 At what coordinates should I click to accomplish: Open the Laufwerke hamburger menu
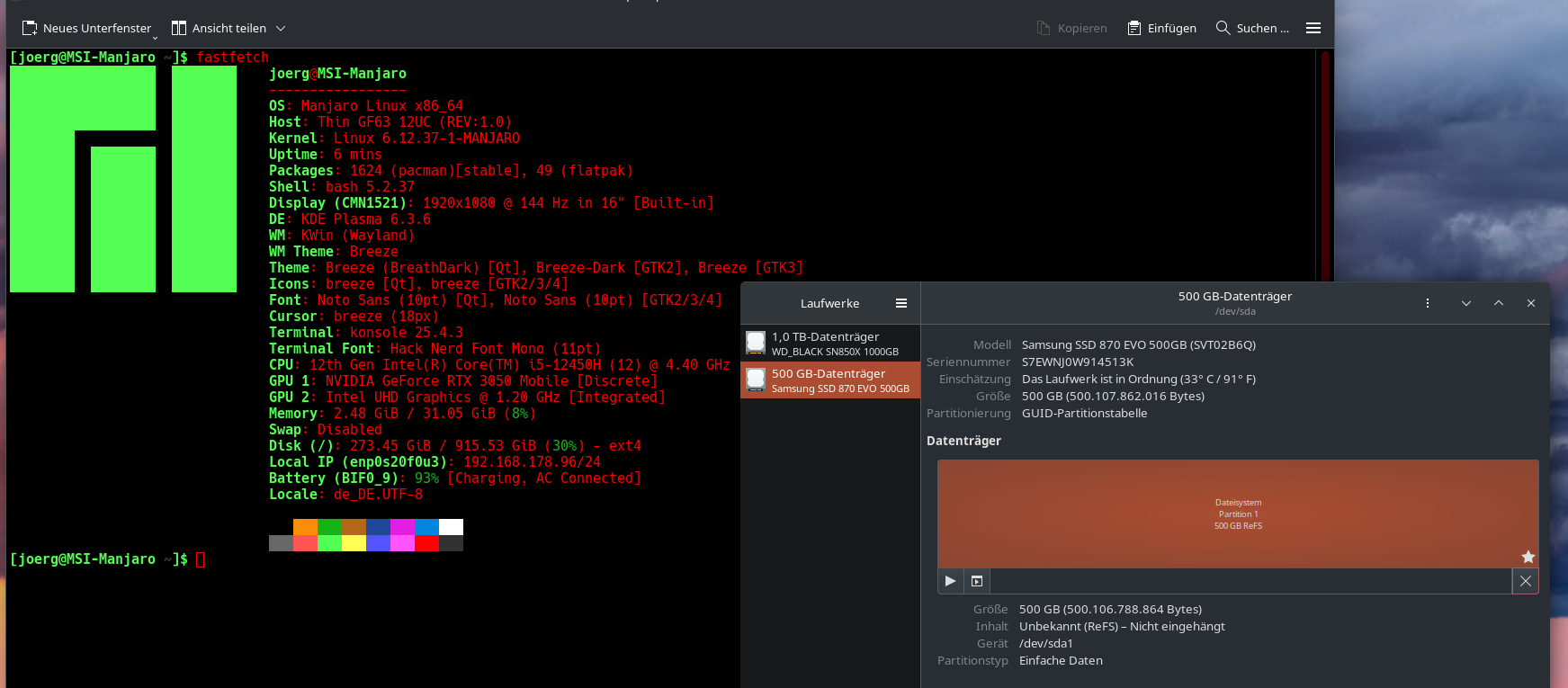pyautogui.click(x=901, y=303)
